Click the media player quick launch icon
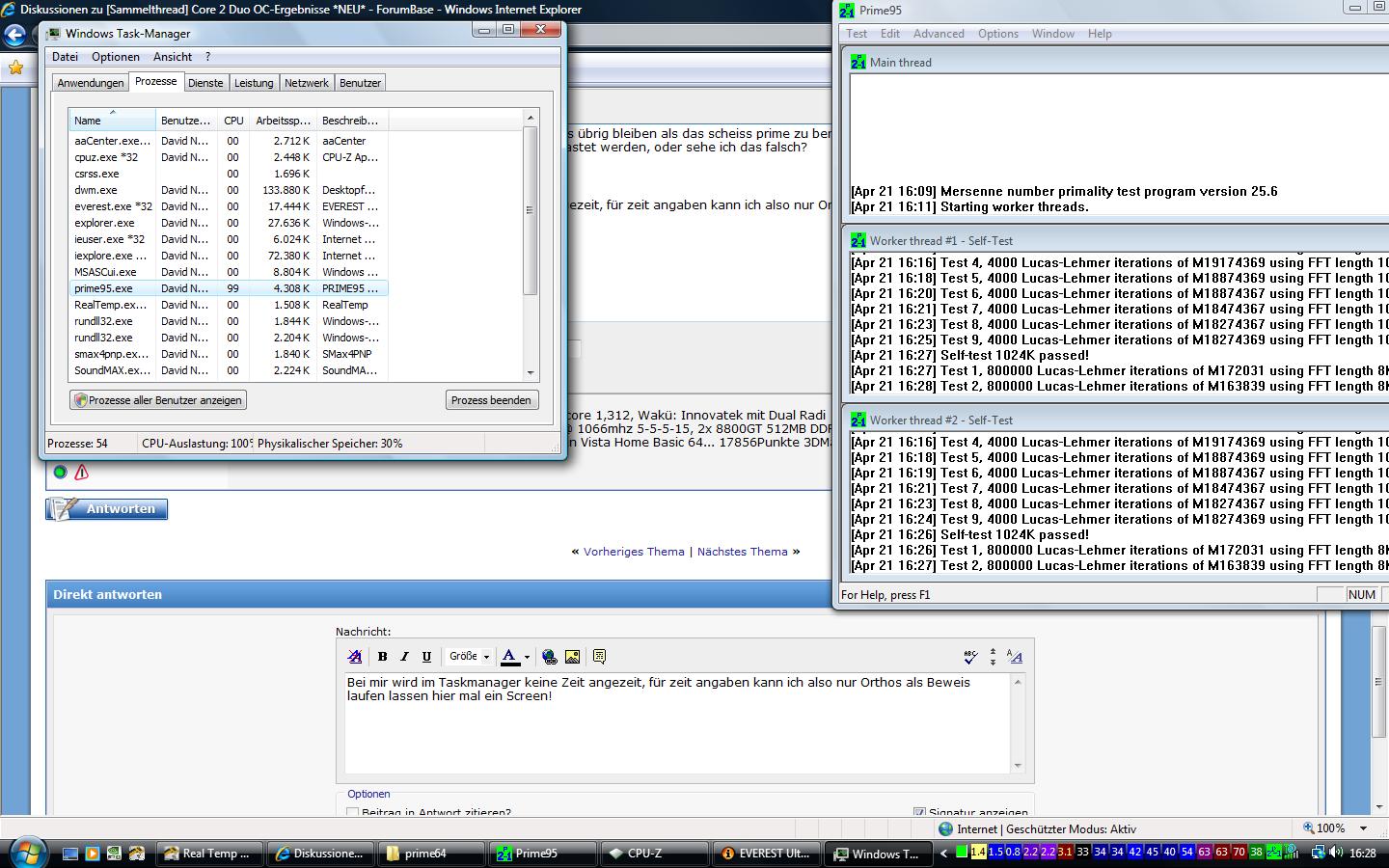This screenshot has width=1389, height=868. 92,854
